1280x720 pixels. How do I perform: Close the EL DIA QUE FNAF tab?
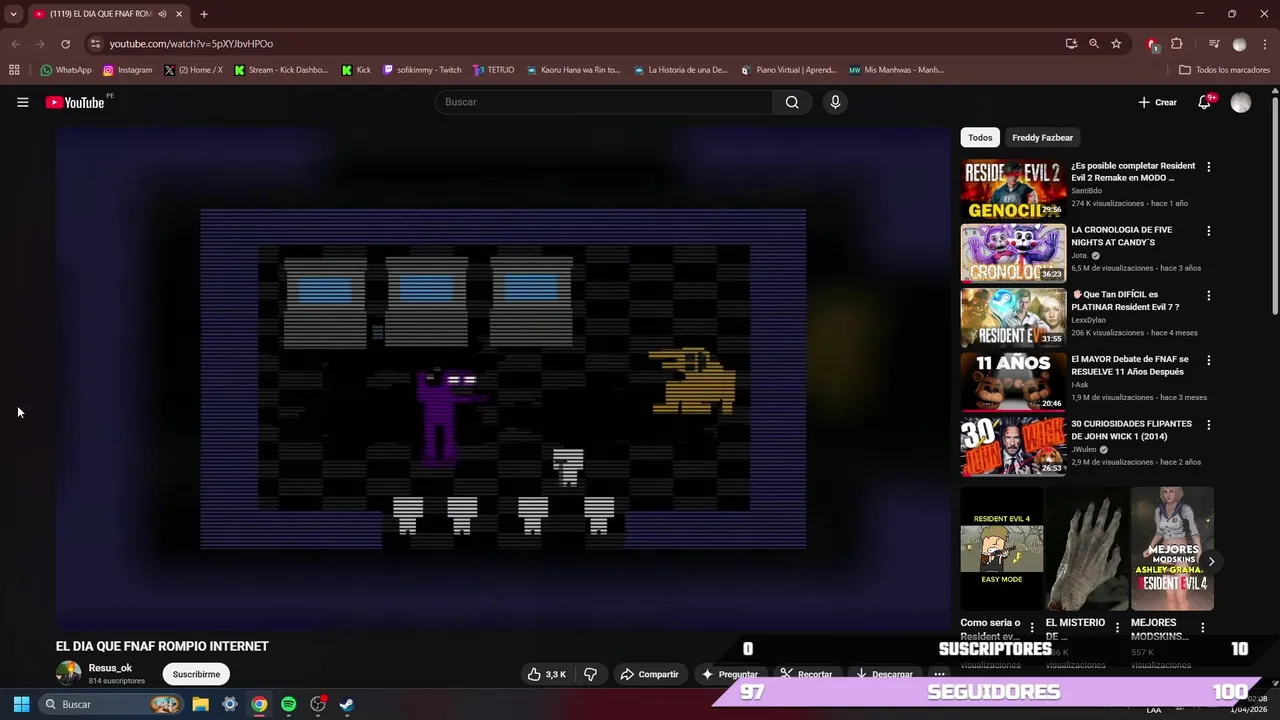[x=179, y=14]
